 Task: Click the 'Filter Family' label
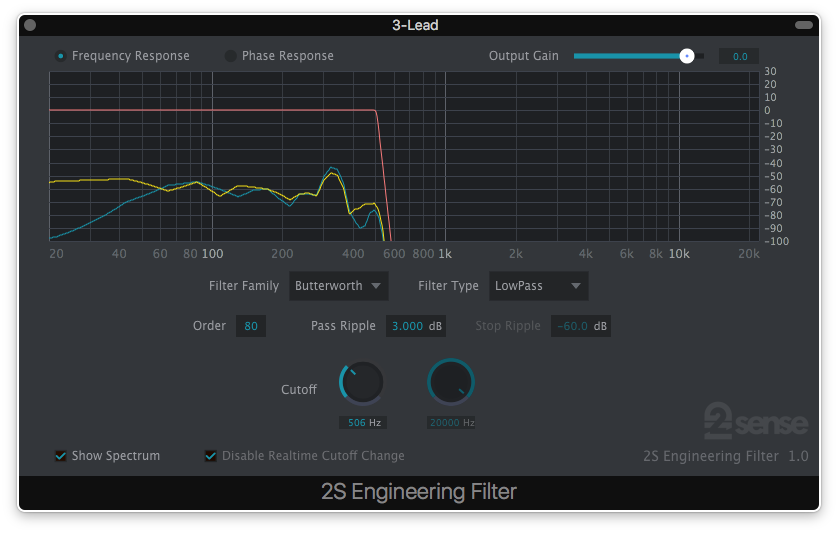(244, 286)
